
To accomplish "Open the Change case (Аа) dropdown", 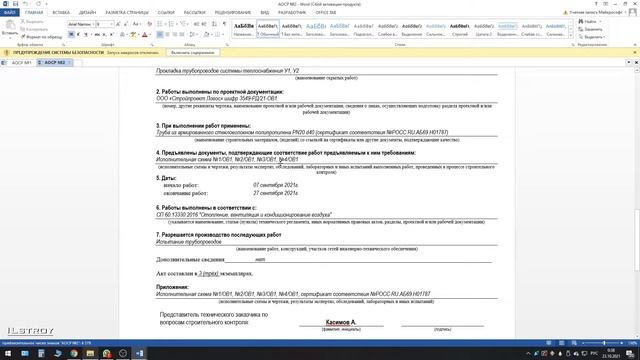I will [x=137, y=24].
